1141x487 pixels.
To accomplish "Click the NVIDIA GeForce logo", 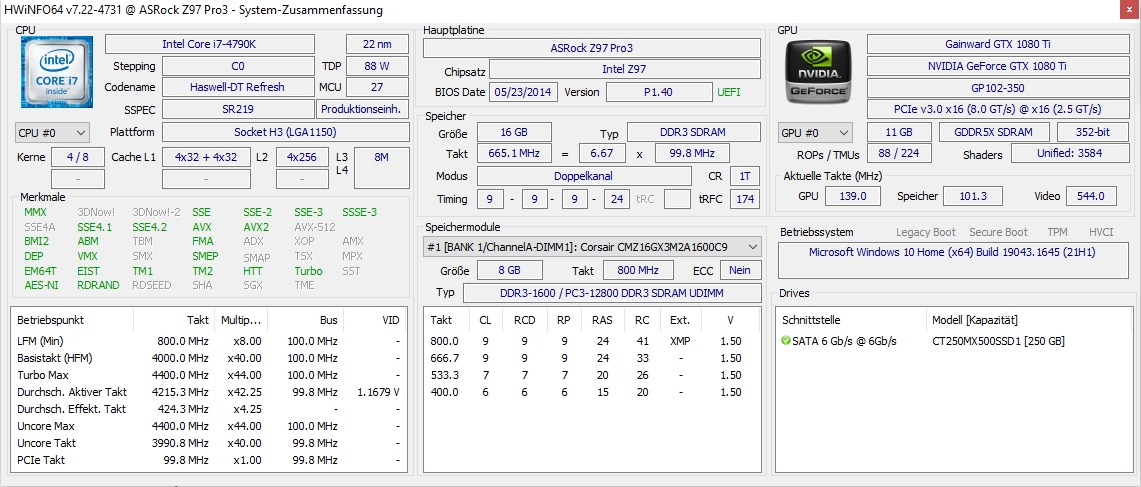I will click(x=819, y=71).
